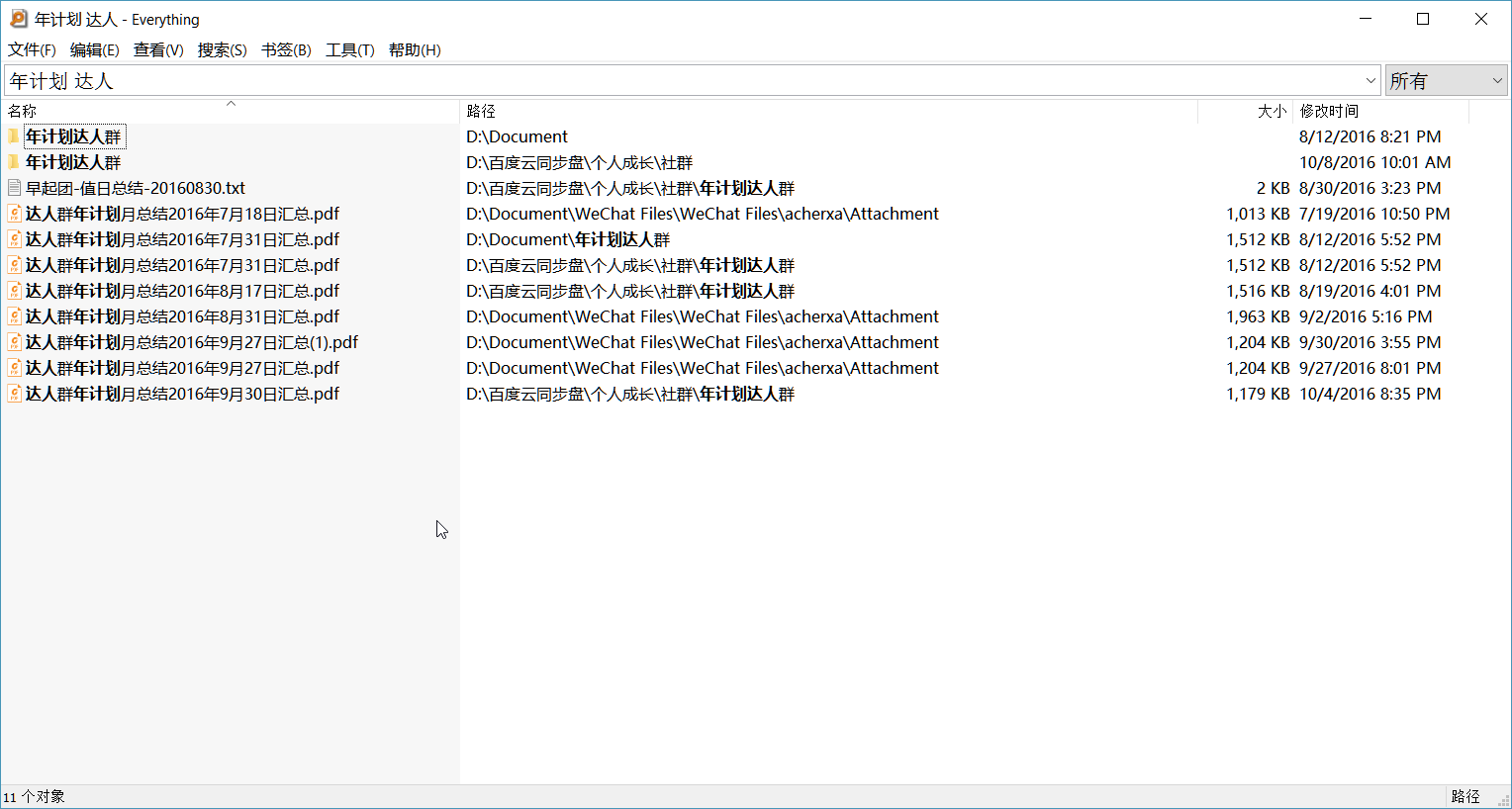This screenshot has height=809, width=1512.
Task: Open the 文件(F) menu
Action: (x=32, y=49)
